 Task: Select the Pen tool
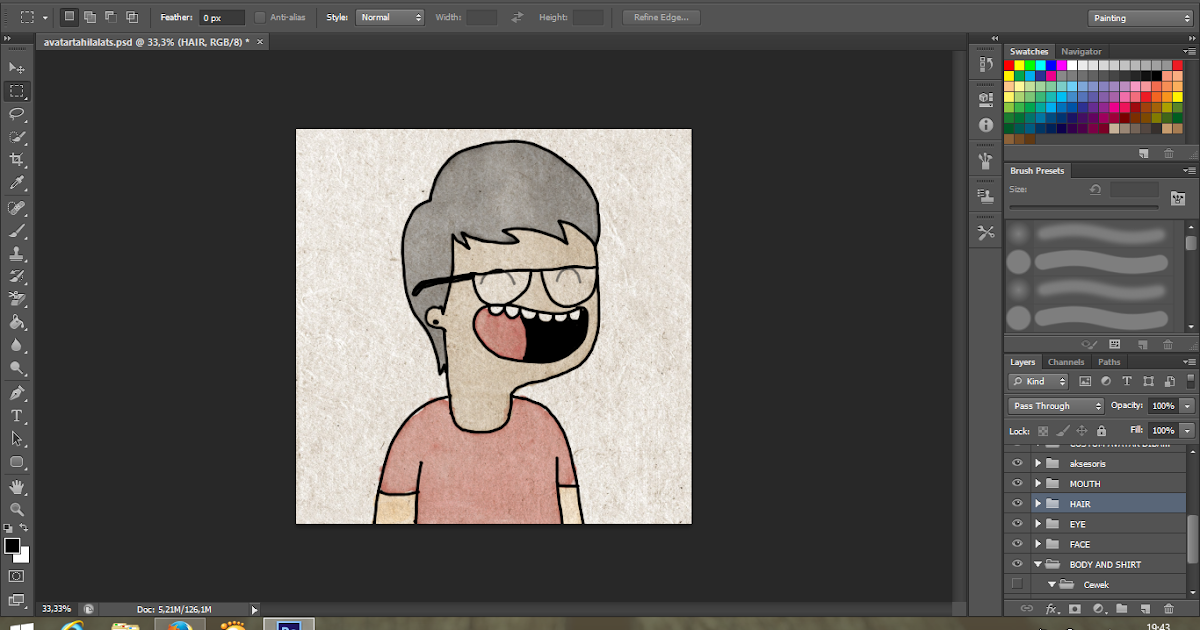pos(17,392)
